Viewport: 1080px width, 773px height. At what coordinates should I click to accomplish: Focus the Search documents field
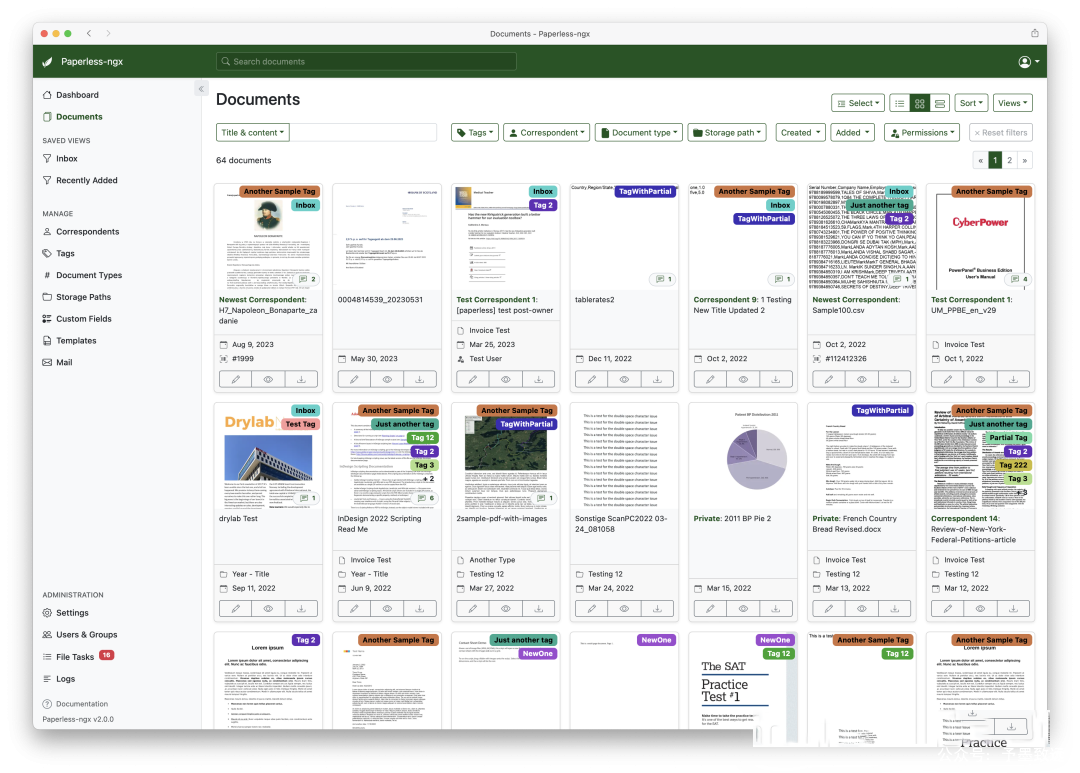[366, 62]
